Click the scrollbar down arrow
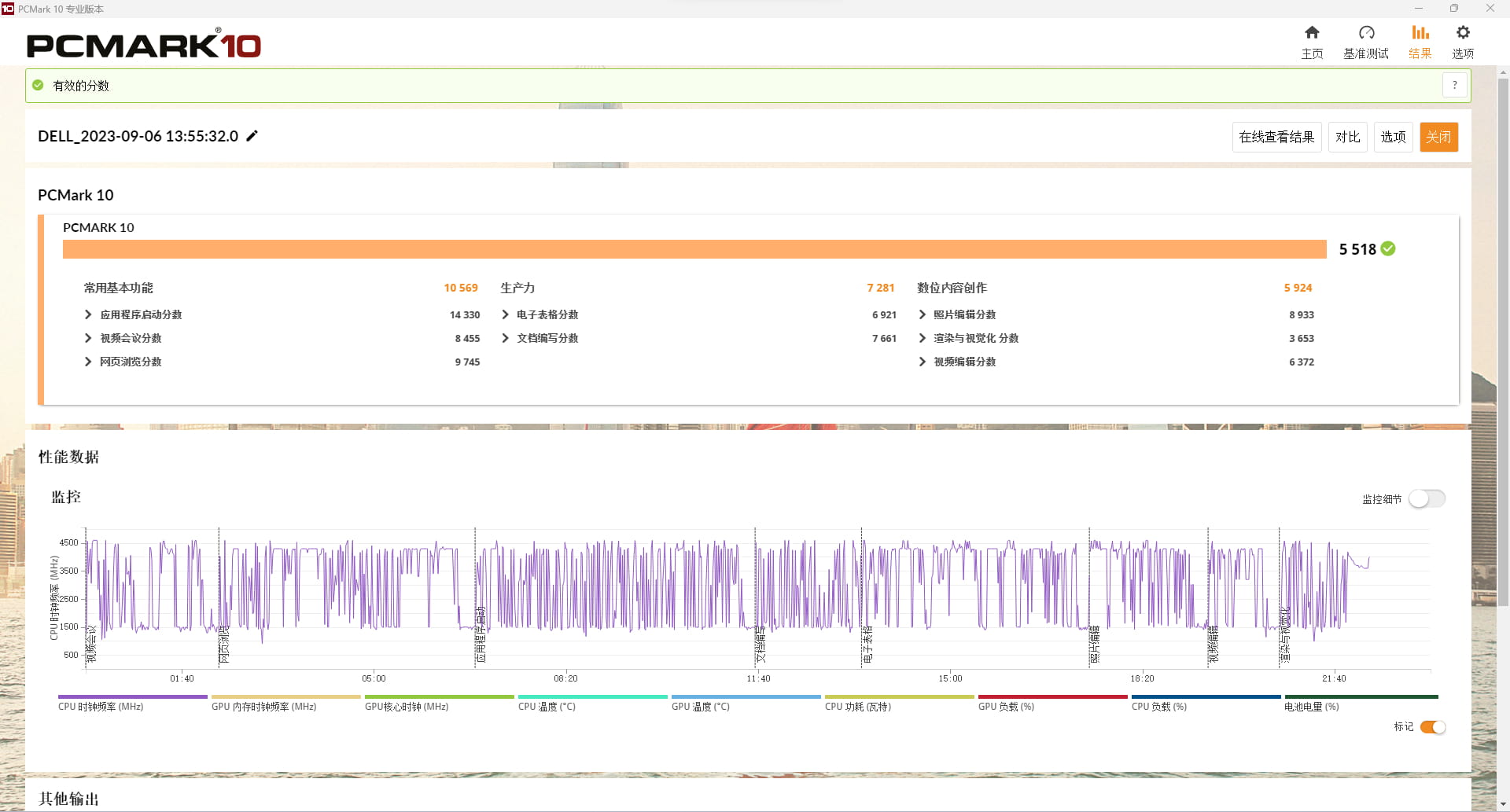The width and height of the screenshot is (1510, 812). pos(1503,804)
